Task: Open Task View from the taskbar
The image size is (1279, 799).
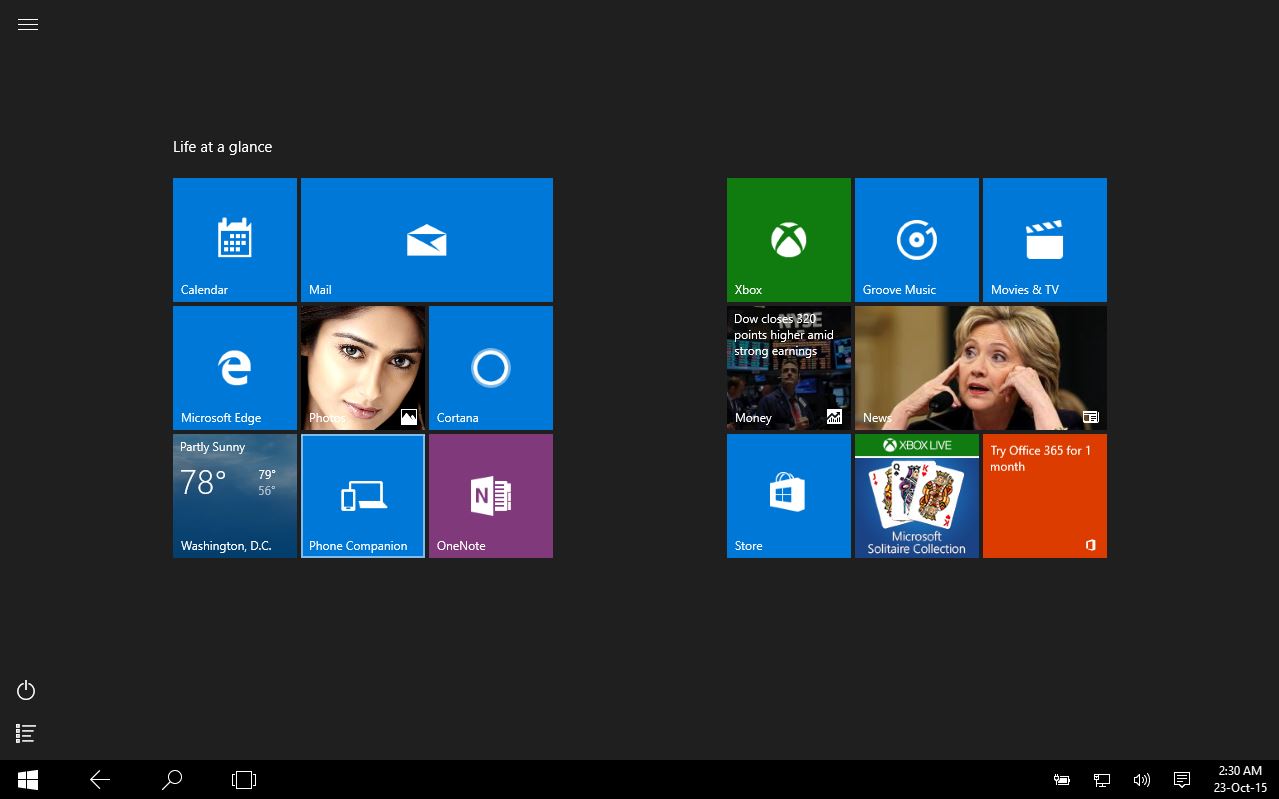Action: point(243,779)
